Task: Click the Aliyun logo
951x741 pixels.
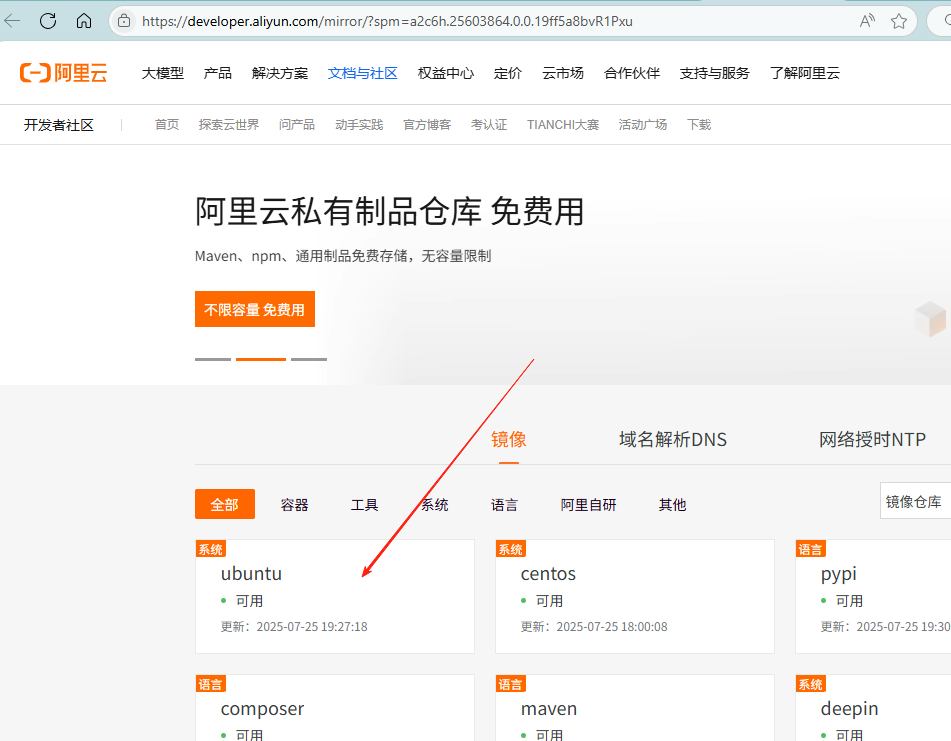Action: pos(64,73)
